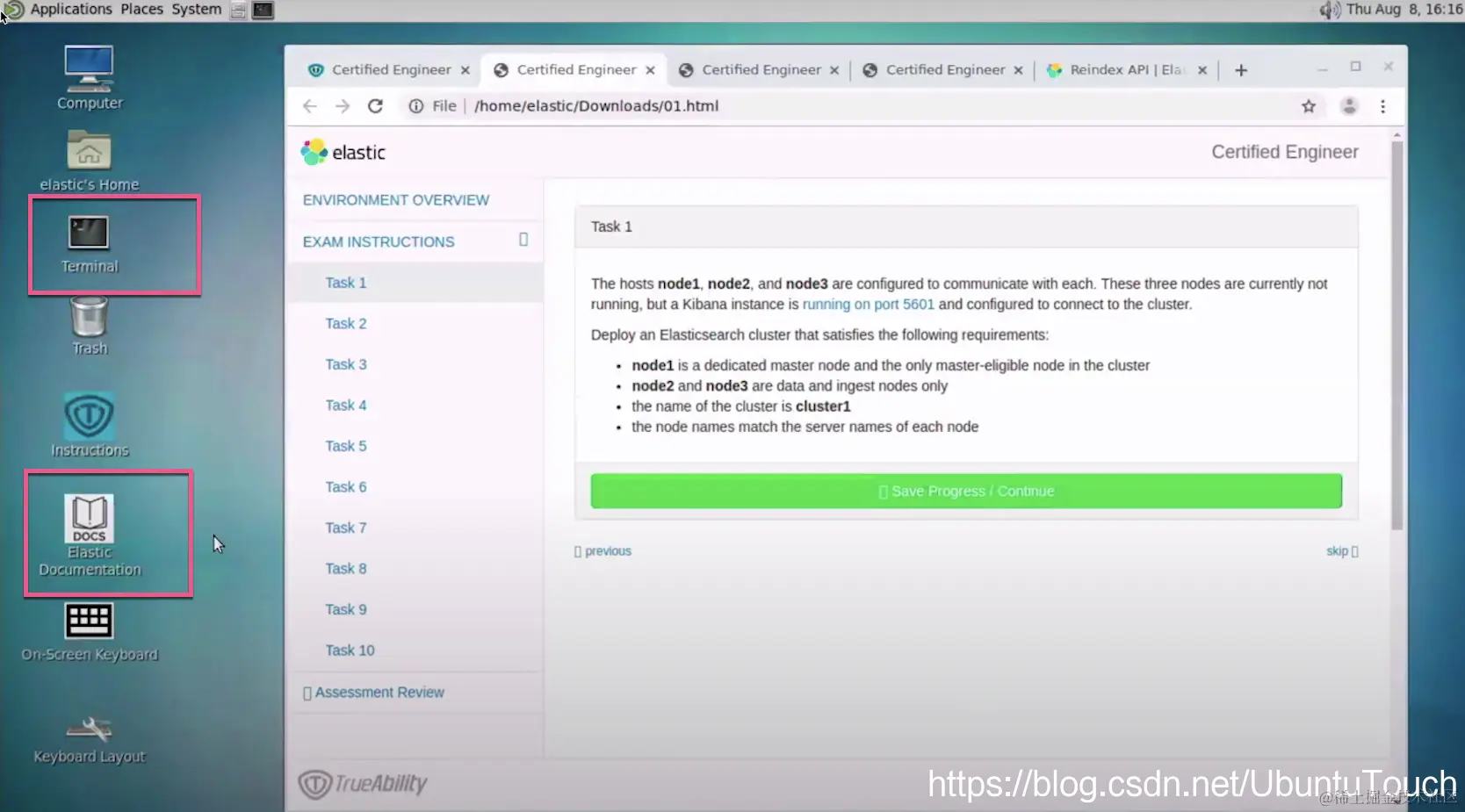Click the browser back arrow

pyautogui.click(x=309, y=106)
